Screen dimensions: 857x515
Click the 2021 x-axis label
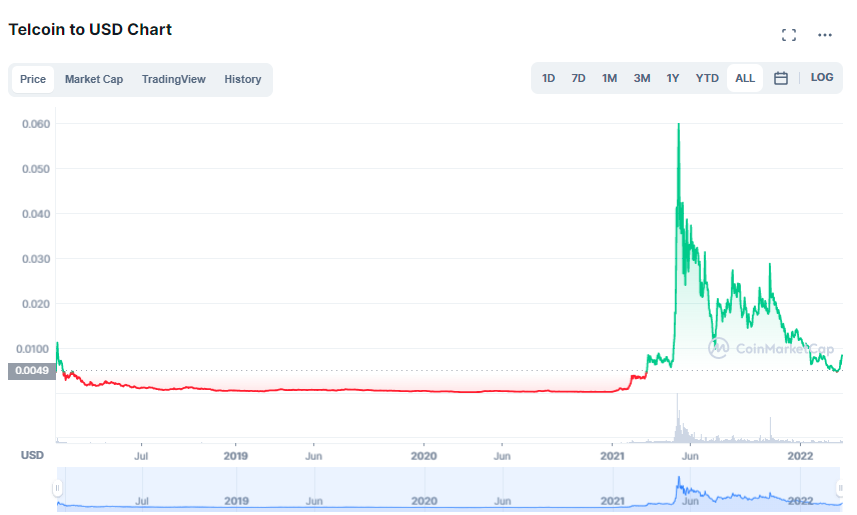tap(612, 456)
